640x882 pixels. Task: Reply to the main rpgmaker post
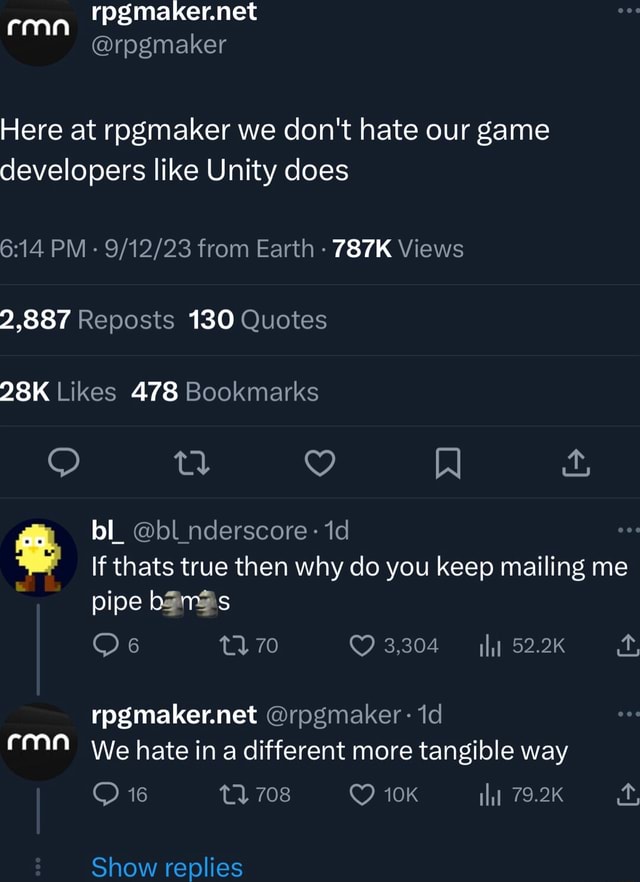pyautogui.click(x=64, y=462)
